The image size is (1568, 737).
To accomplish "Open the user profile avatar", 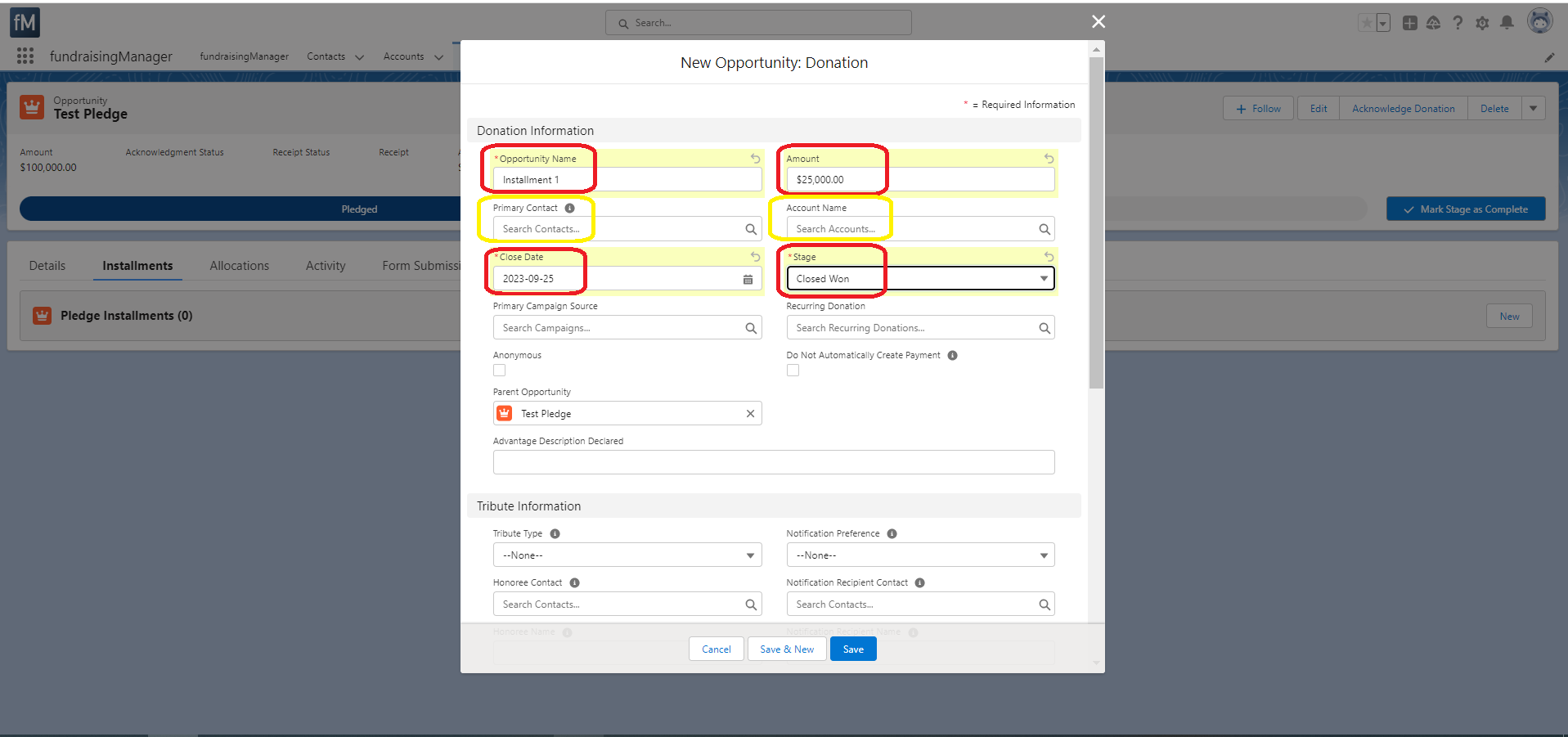I will pos(1540,22).
